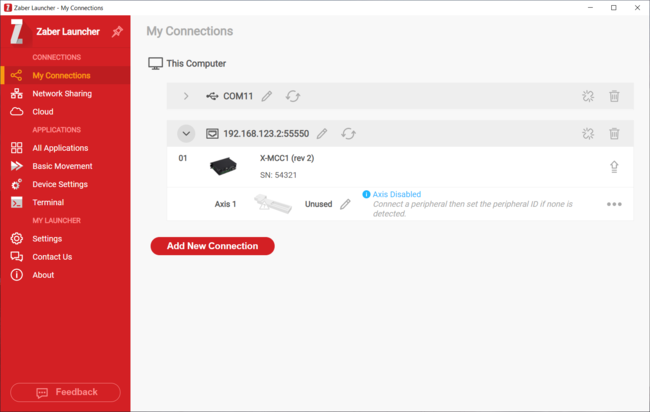Delete the COM11 connection
Viewport: 650px width, 412px height.
[614, 96]
